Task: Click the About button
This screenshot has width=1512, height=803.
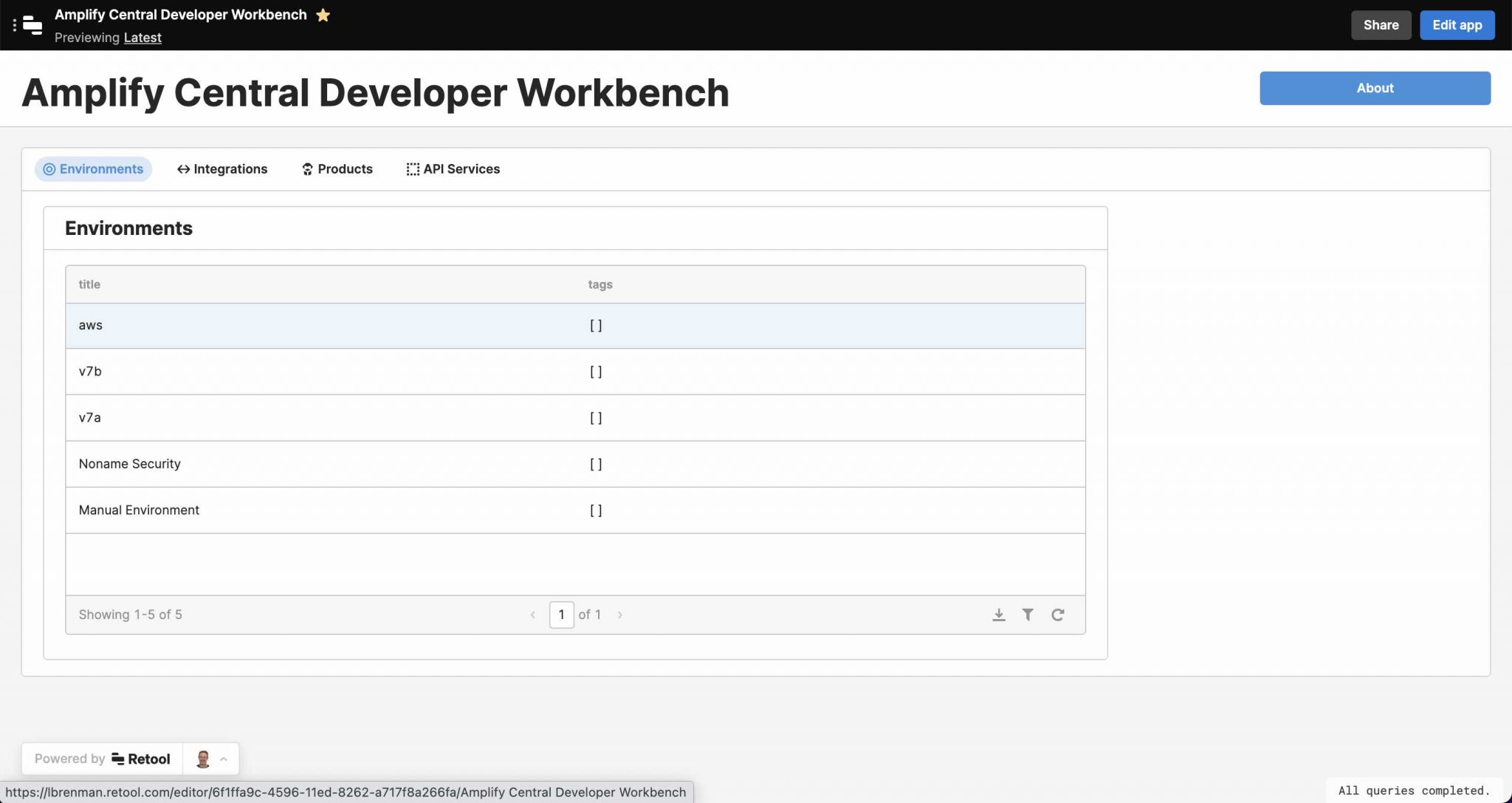Action: coord(1374,88)
